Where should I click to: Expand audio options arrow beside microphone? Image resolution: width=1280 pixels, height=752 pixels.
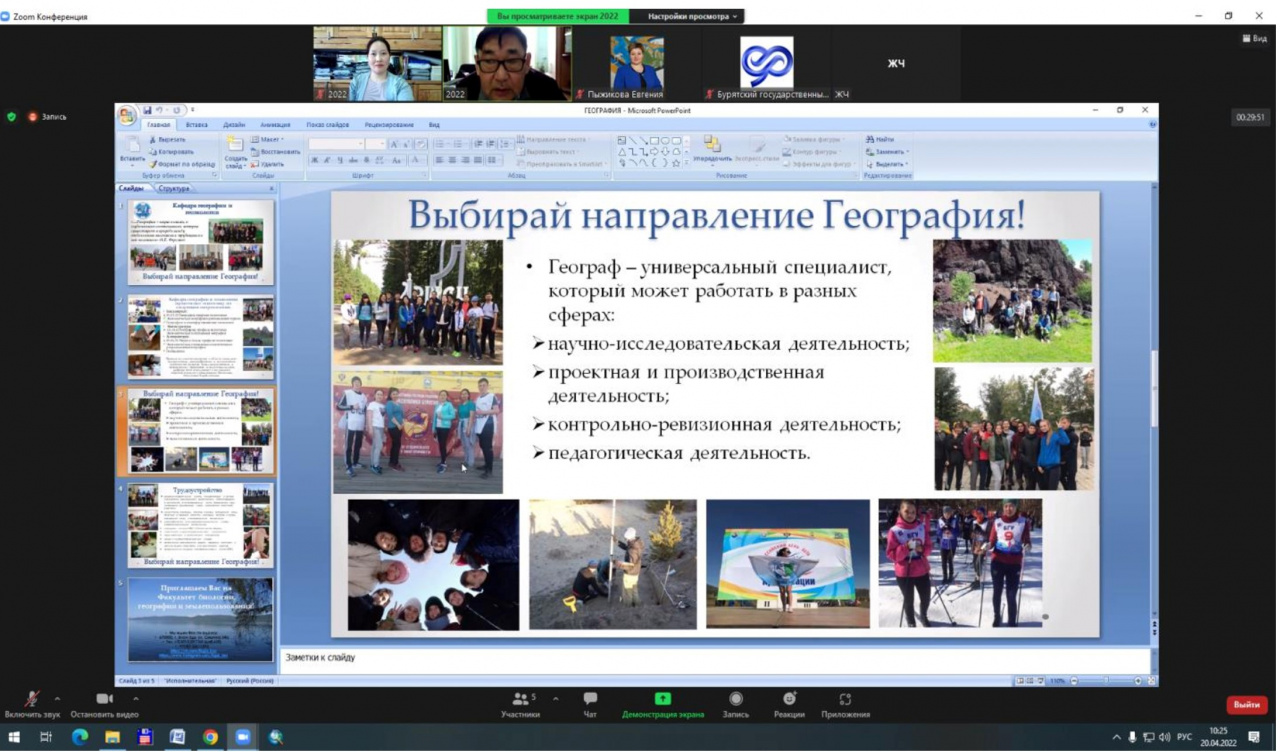(57, 698)
